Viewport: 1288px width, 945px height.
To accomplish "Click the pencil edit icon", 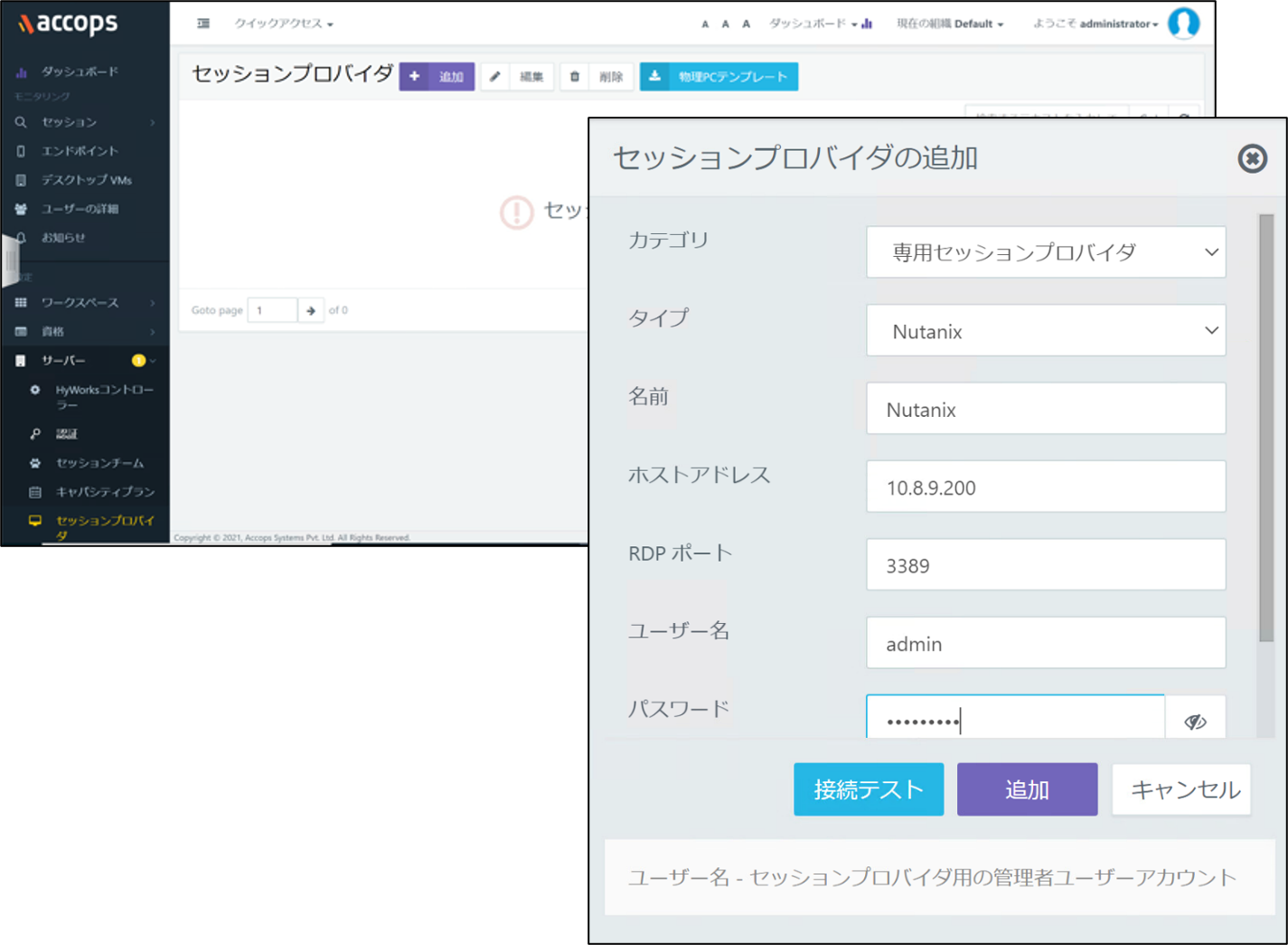I will pyautogui.click(x=495, y=77).
